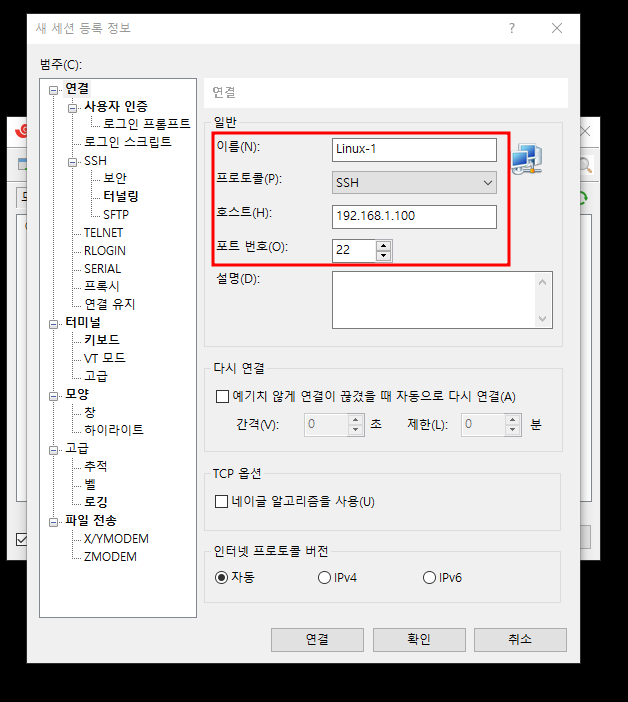Click the description scrollbar down arrow
This screenshot has height=702, width=628.
pos(543,319)
